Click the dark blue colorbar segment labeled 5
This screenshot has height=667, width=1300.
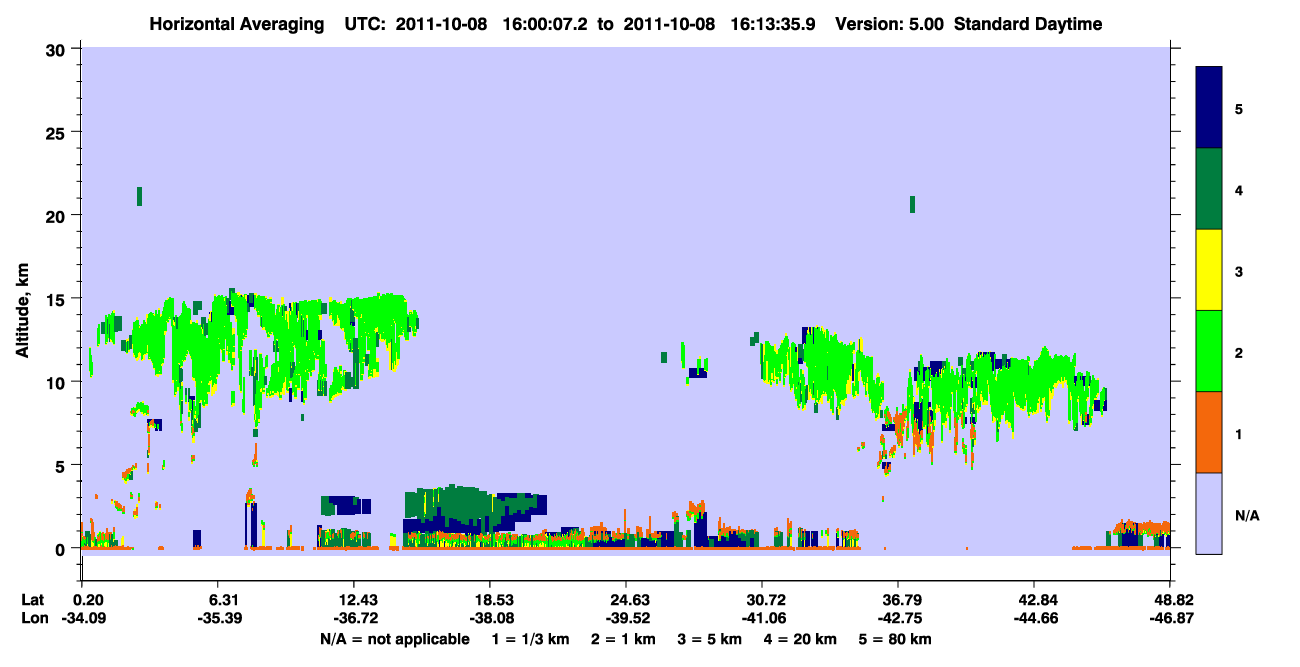tap(1209, 108)
